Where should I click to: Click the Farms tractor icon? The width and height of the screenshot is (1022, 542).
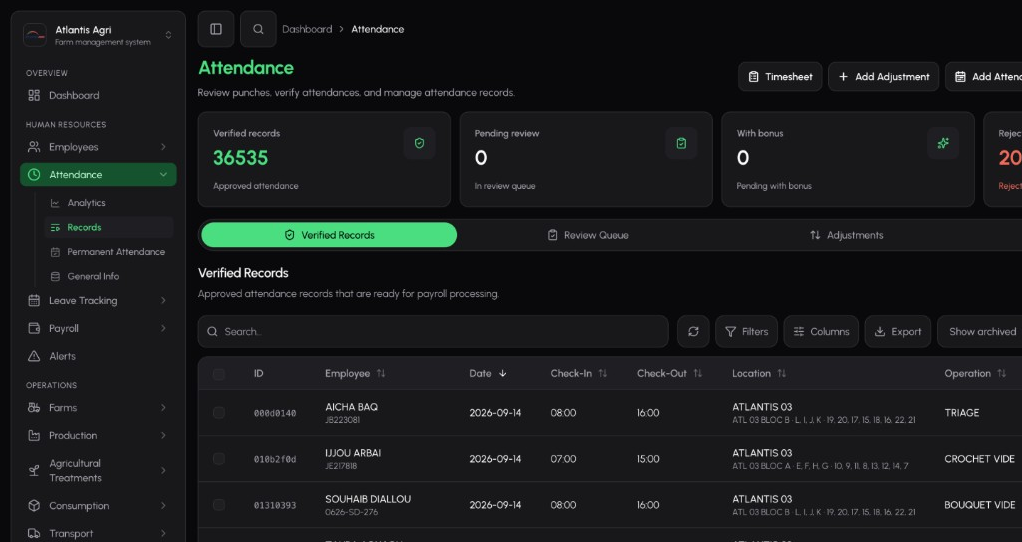pos(34,408)
